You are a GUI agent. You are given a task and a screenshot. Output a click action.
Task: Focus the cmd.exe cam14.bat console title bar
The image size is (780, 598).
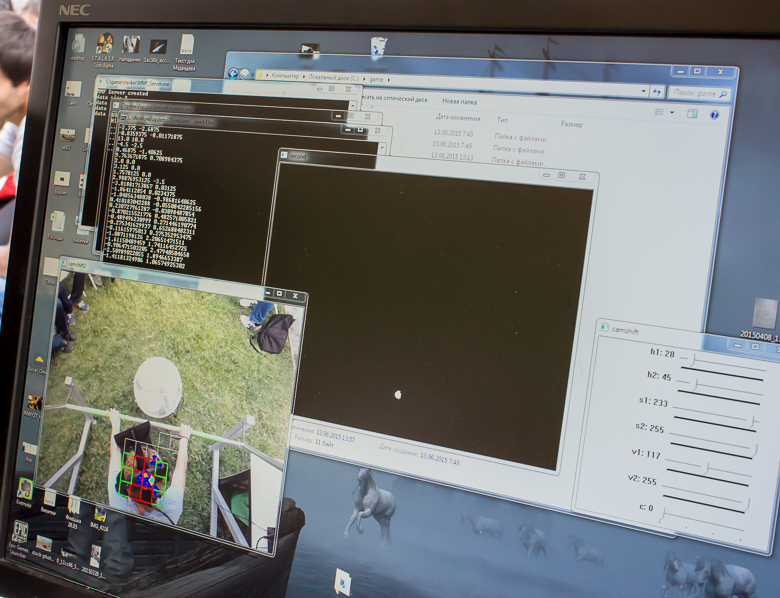coord(254,126)
